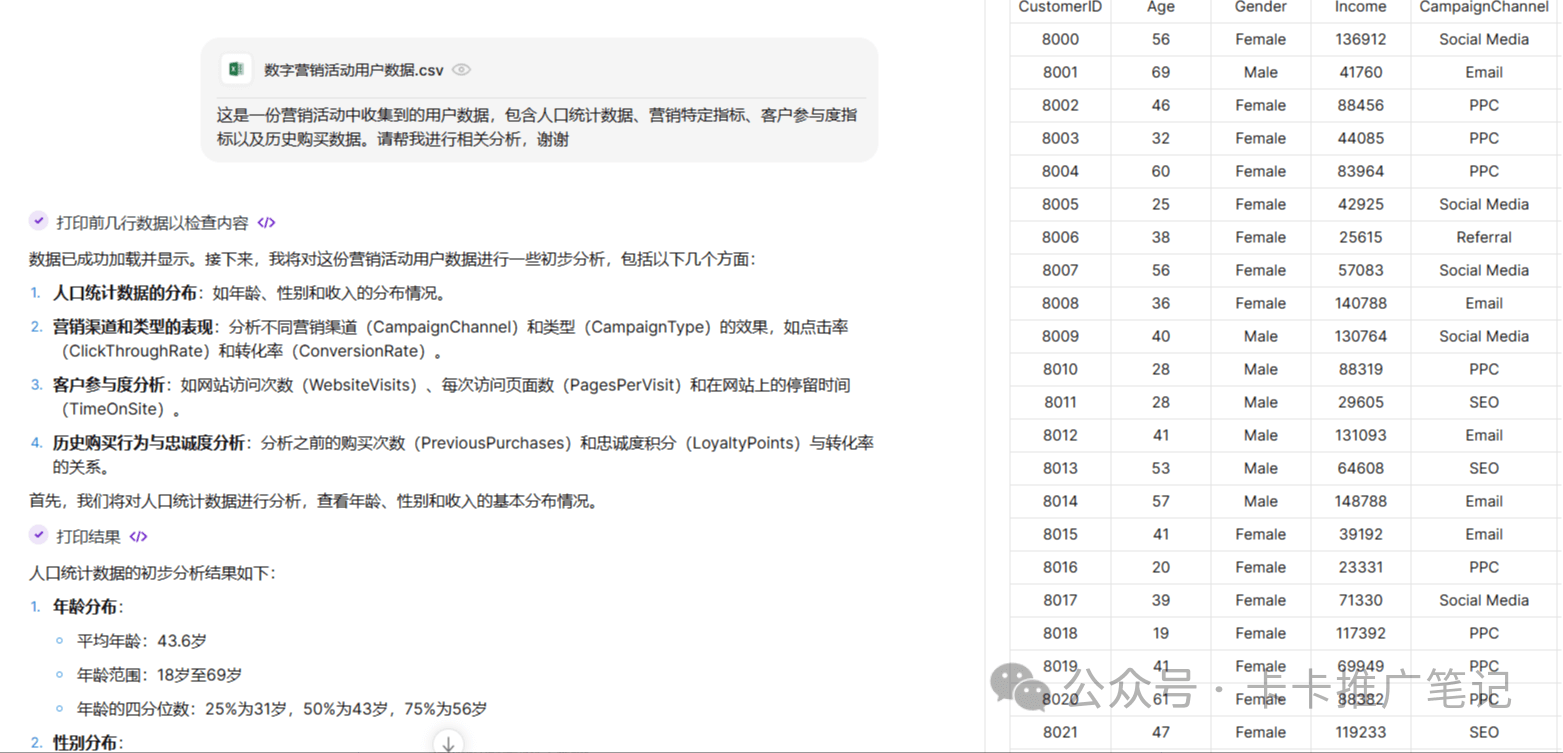Click the Referral cell in row 8006
The width and height of the screenshot is (1563, 753).
1484,237
